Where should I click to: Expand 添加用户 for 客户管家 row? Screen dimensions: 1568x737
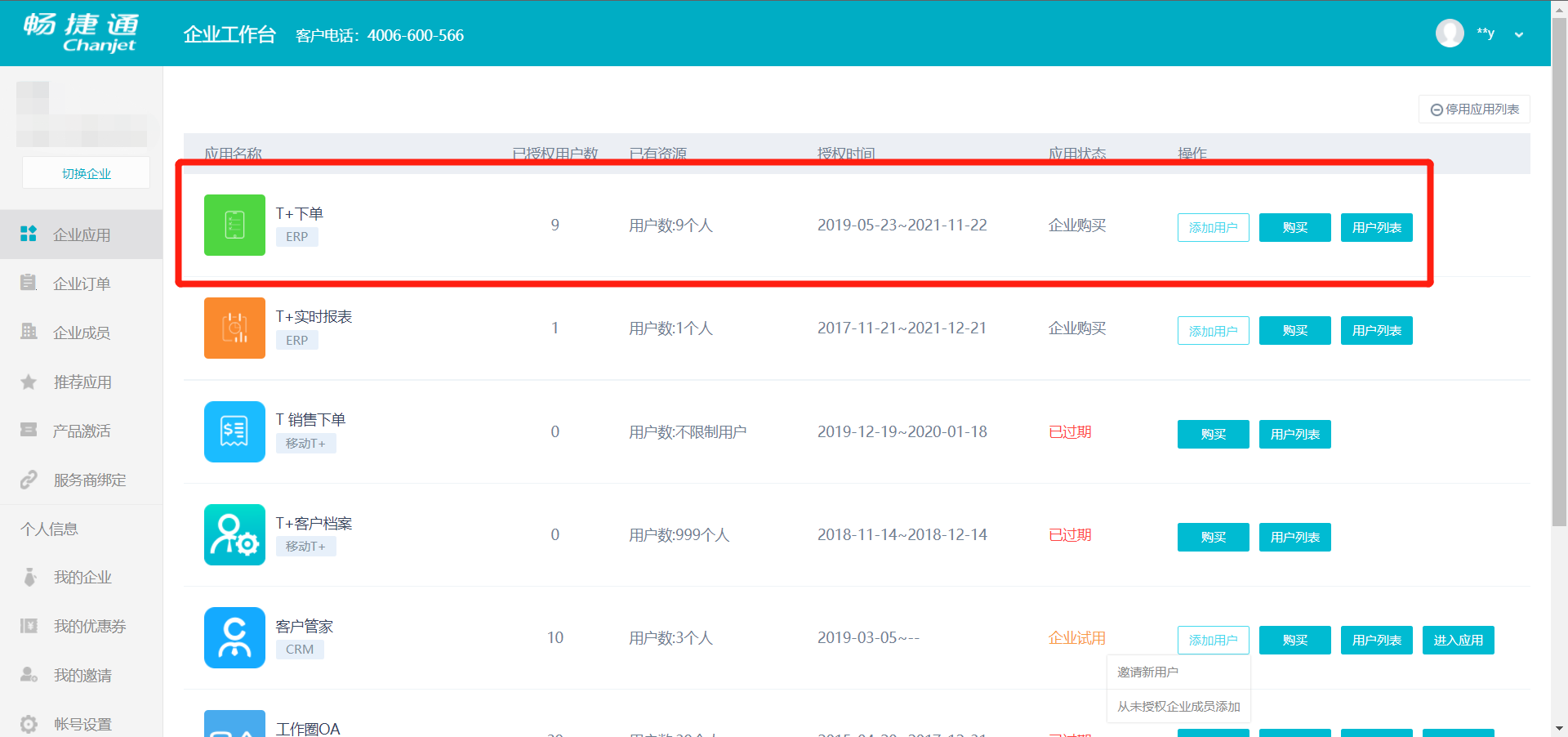[x=1213, y=640]
